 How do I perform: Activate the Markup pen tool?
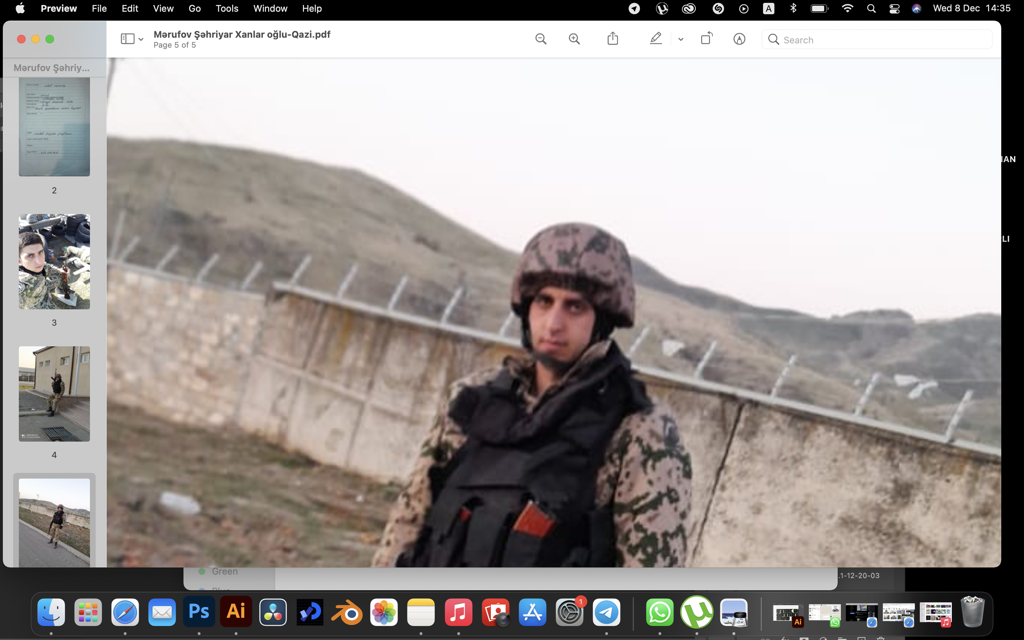click(656, 39)
